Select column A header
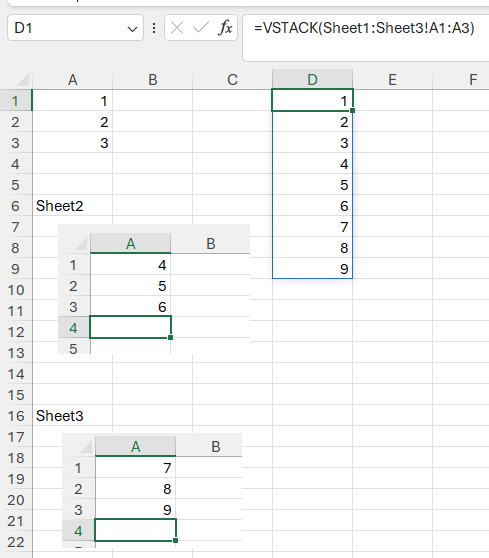The width and height of the screenshot is (489, 558). (x=73, y=80)
